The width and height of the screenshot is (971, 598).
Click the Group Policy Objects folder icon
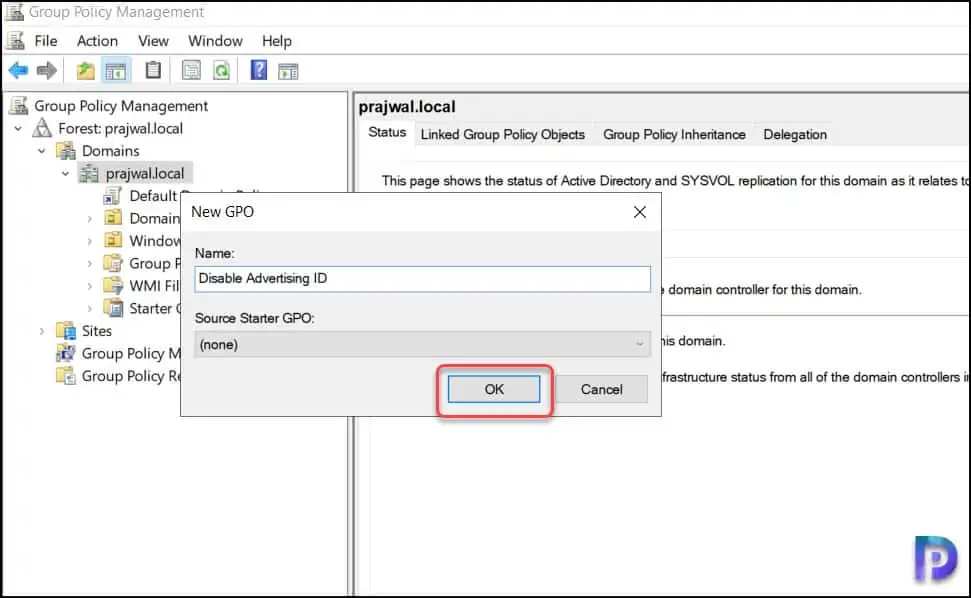coord(113,263)
